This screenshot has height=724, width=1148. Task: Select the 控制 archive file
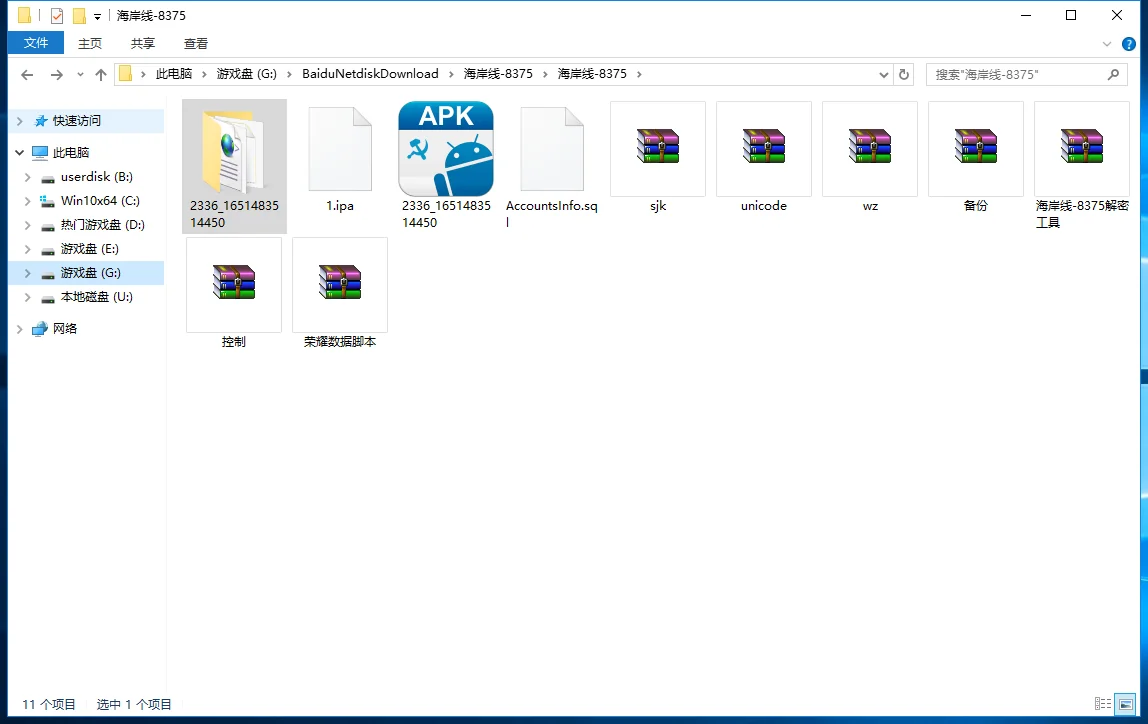[x=234, y=284]
